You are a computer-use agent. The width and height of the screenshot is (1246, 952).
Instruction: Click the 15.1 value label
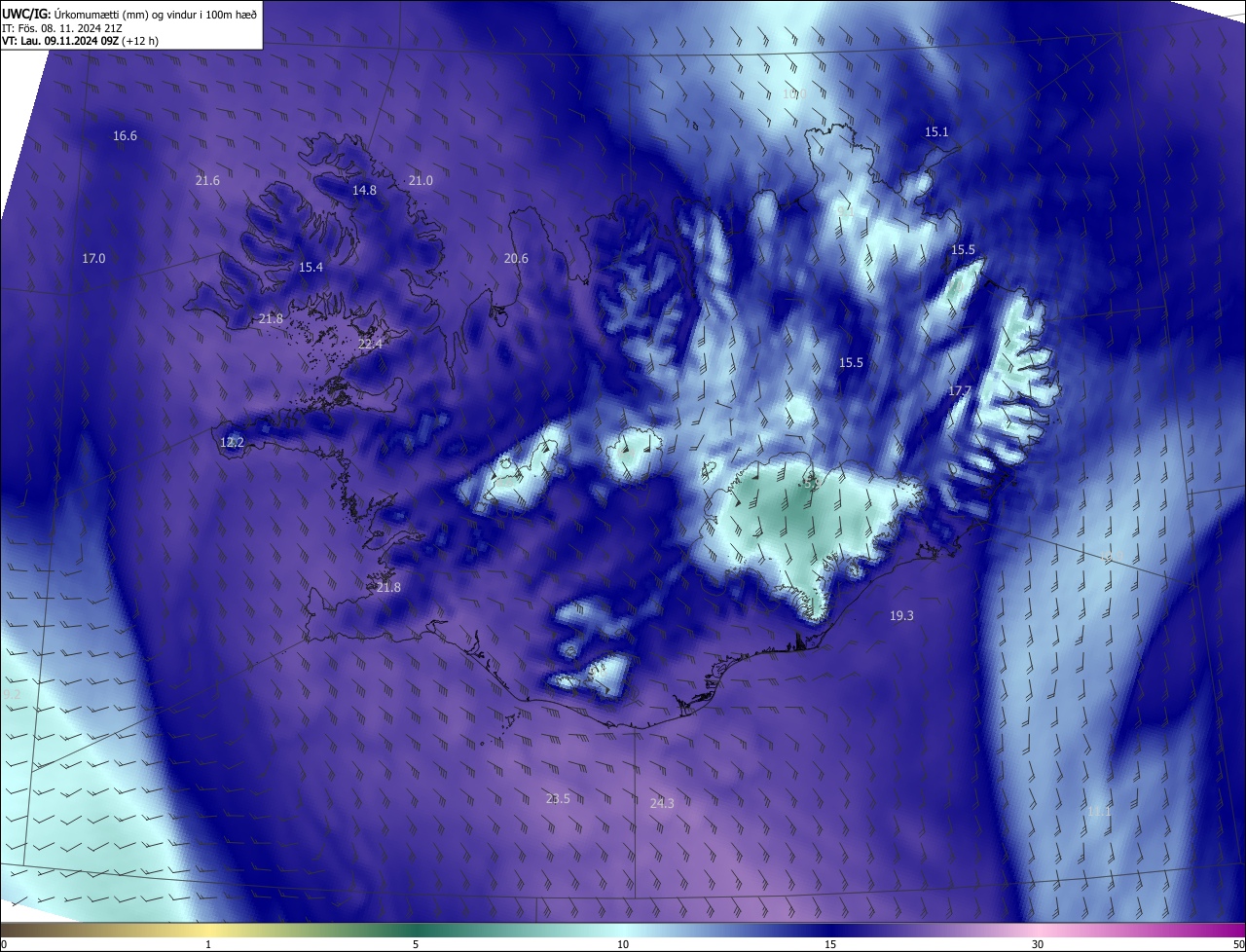936,131
